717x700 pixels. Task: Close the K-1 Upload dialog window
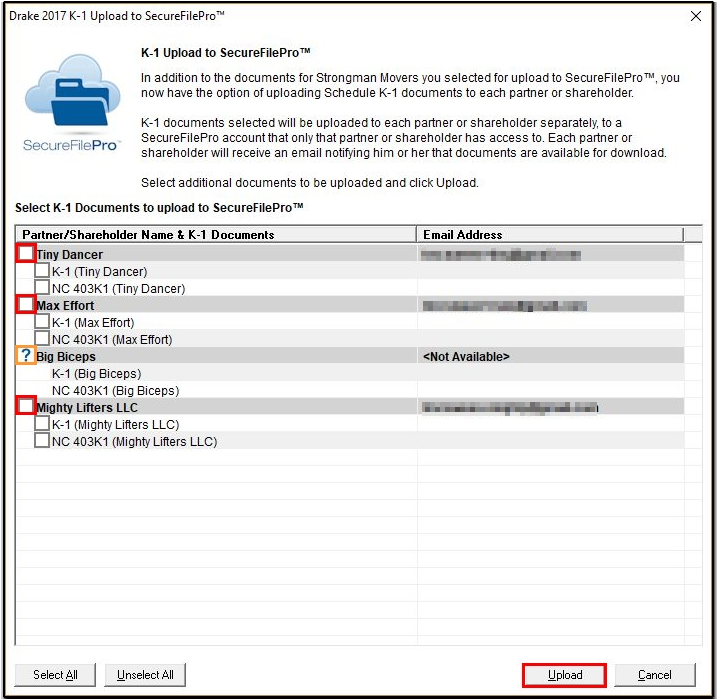pos(696,15)
